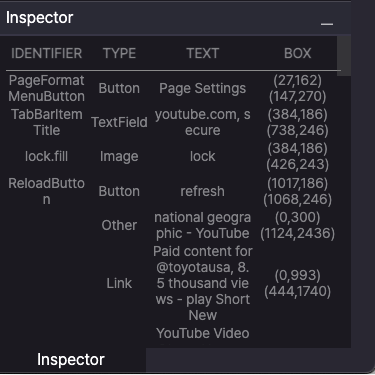Click the vertical scrollbar thumb
The height and width of the screenshot is (375, 375).
tap(344, 55)
